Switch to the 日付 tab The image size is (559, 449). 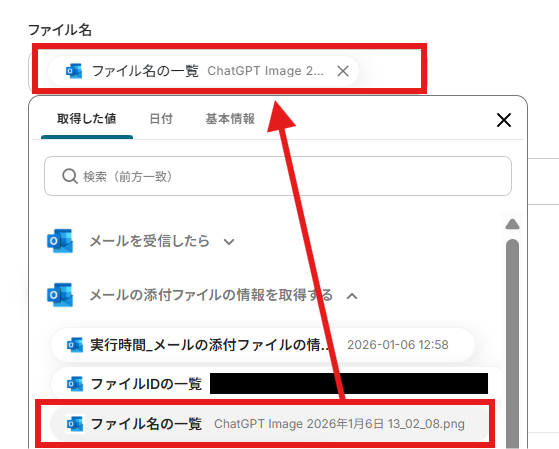tap(161, 119)
